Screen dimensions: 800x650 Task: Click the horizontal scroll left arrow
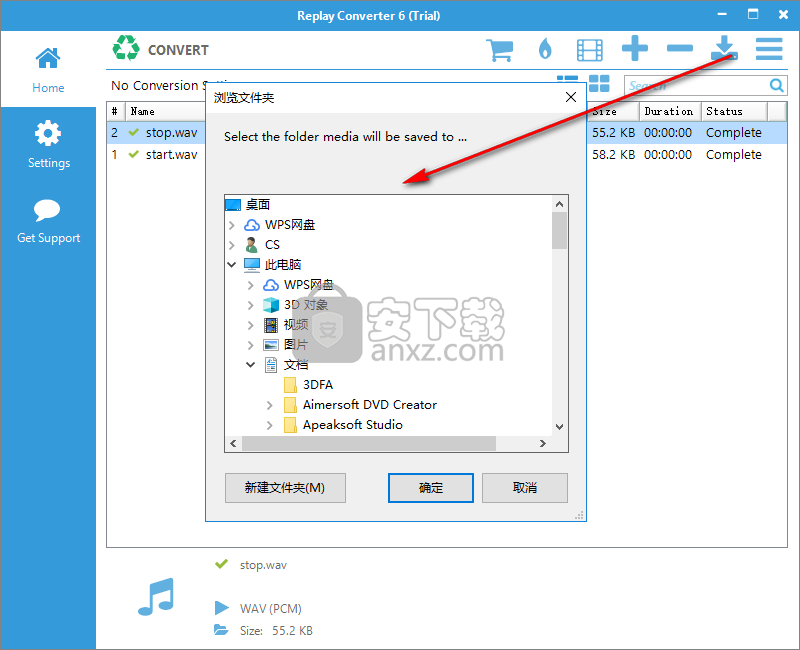click(233, 443)
